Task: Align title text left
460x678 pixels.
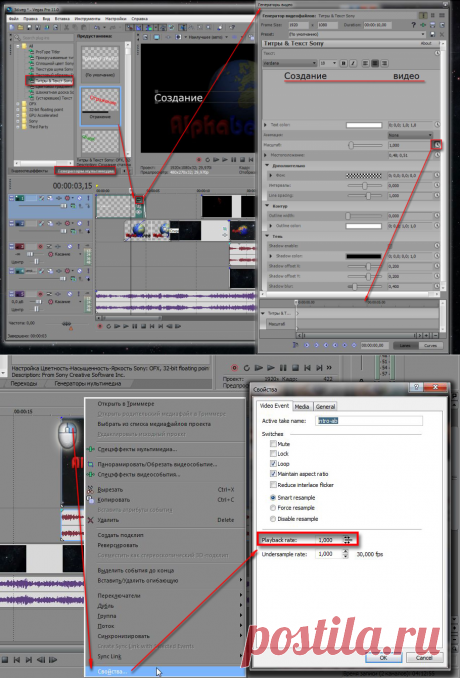Action: [x=365, y=63]
